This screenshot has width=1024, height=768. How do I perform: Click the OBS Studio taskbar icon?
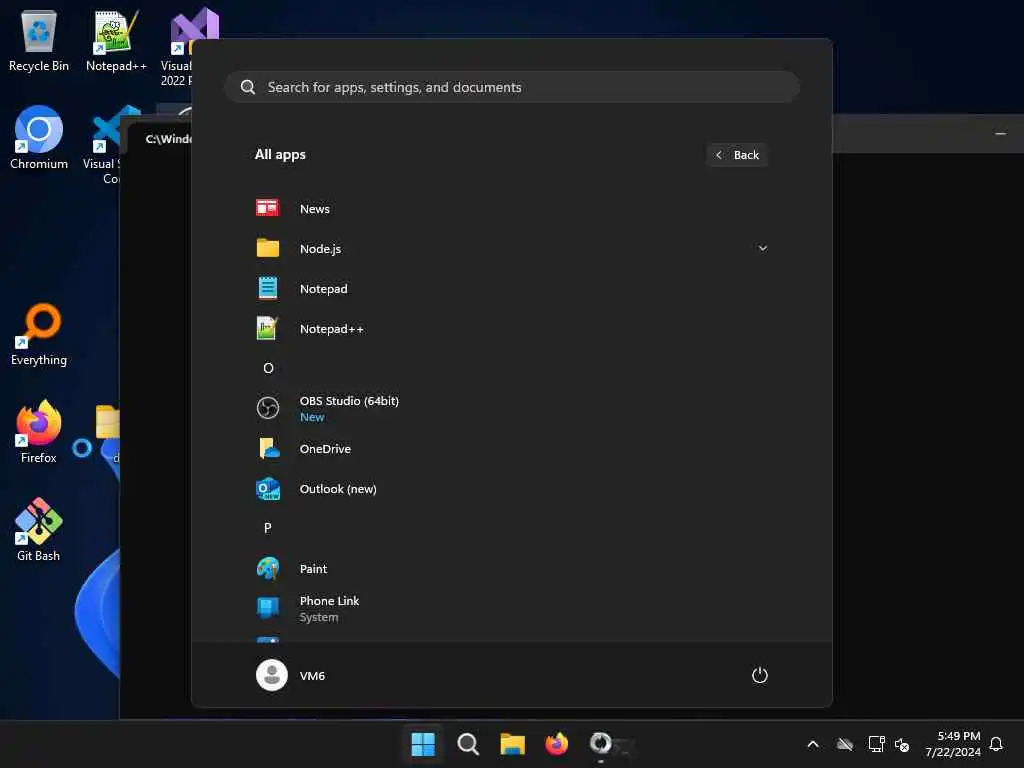(601, 744)
